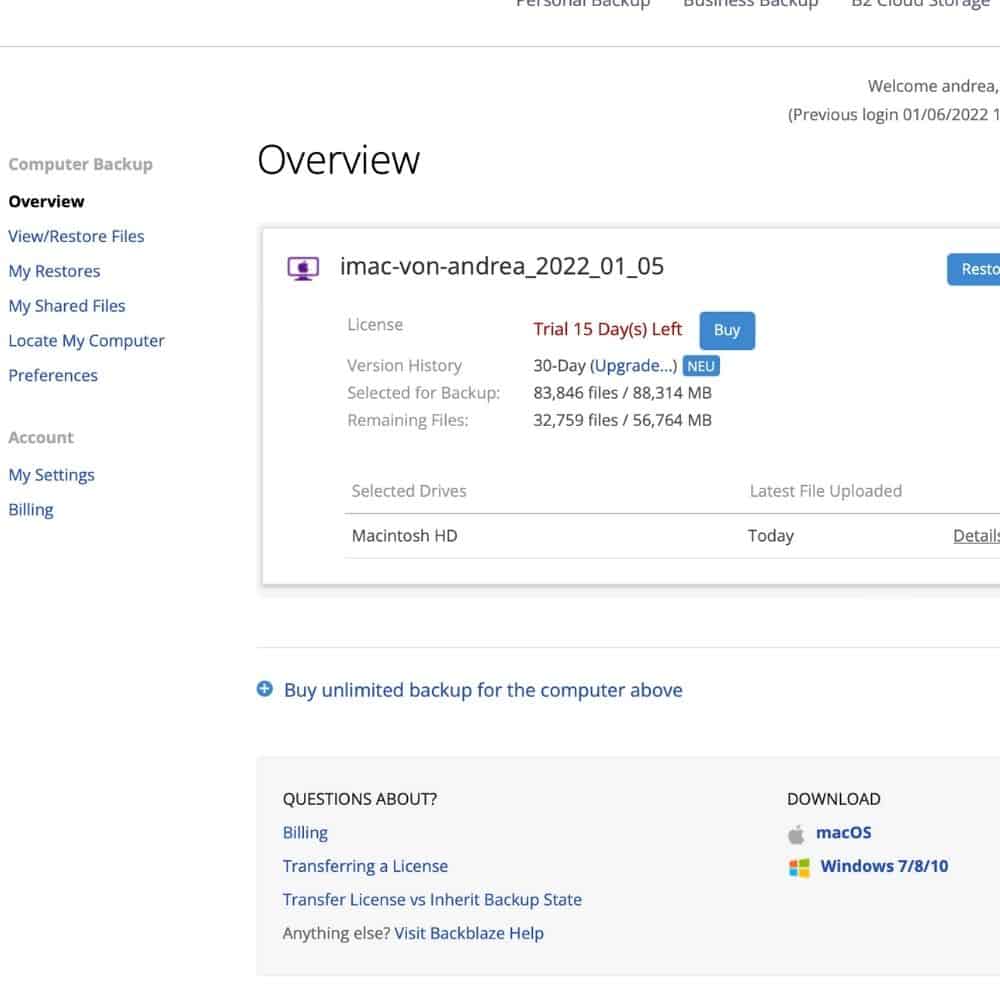Viewport: 1000px width, 1000px height.
Task: Click the Windows 7/8/10 download link
Action: [885, 866]
